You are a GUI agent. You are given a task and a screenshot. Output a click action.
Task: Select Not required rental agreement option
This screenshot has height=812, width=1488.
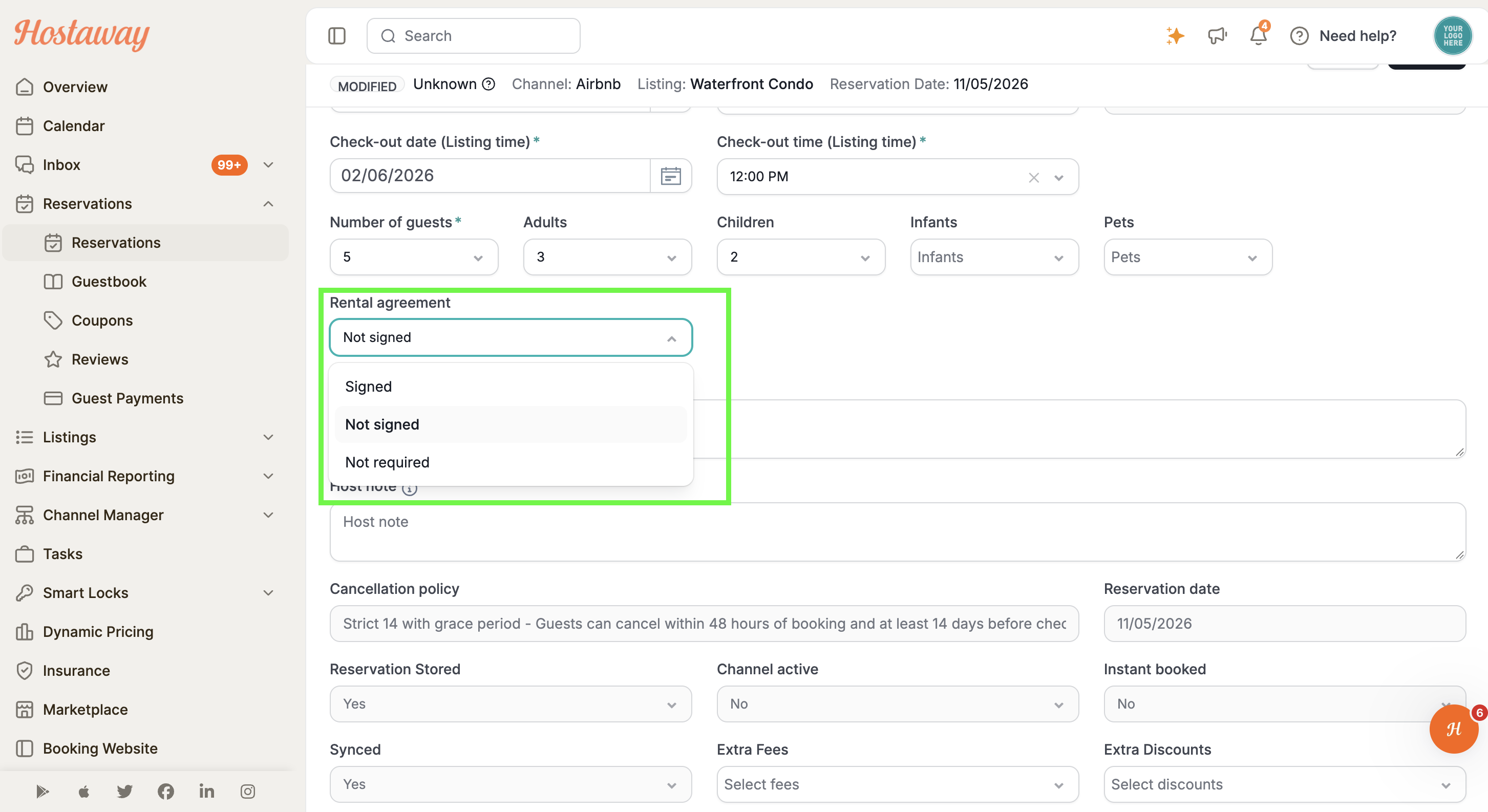pos(511,462)
